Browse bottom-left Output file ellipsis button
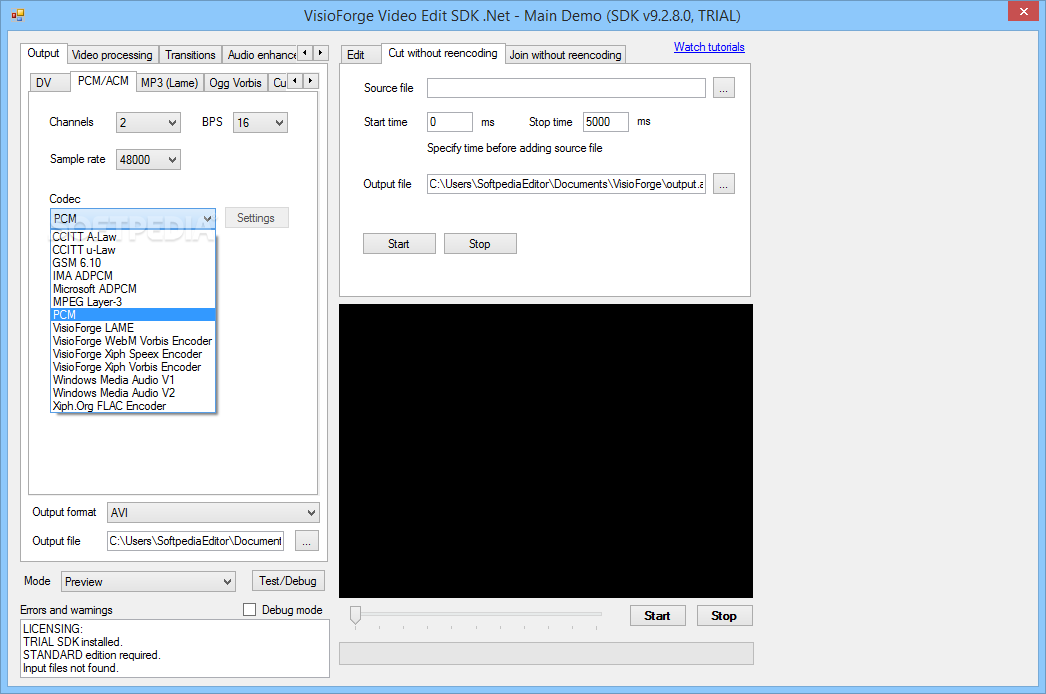 [x=306, y=541]
